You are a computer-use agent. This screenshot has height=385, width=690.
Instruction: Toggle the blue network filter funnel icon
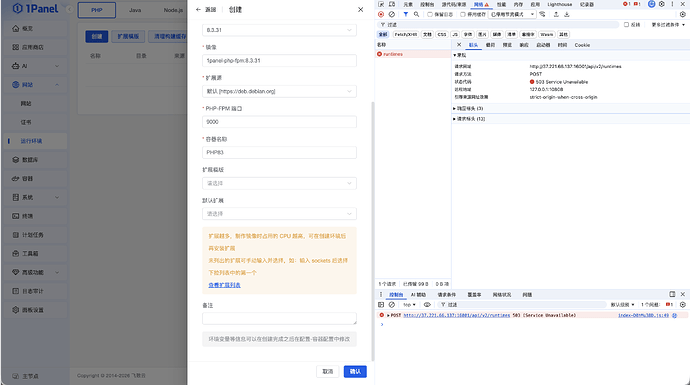pyautogui.click(x=406, y=15)
